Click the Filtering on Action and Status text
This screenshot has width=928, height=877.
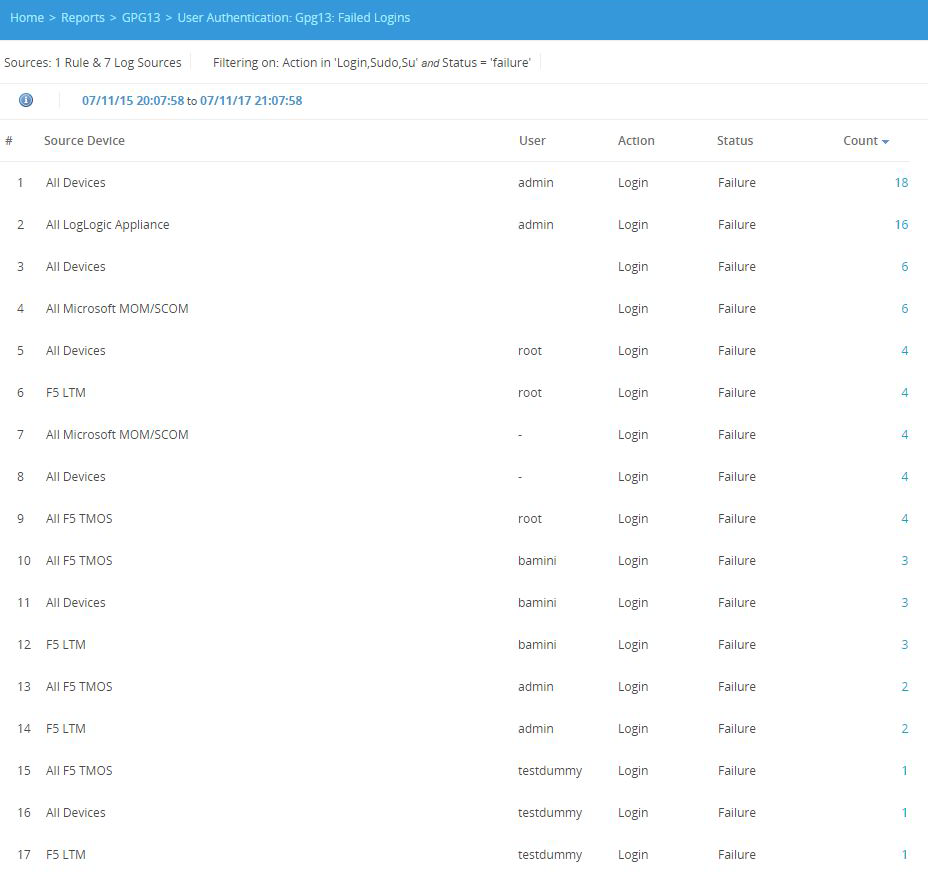[x=371, y=63]
